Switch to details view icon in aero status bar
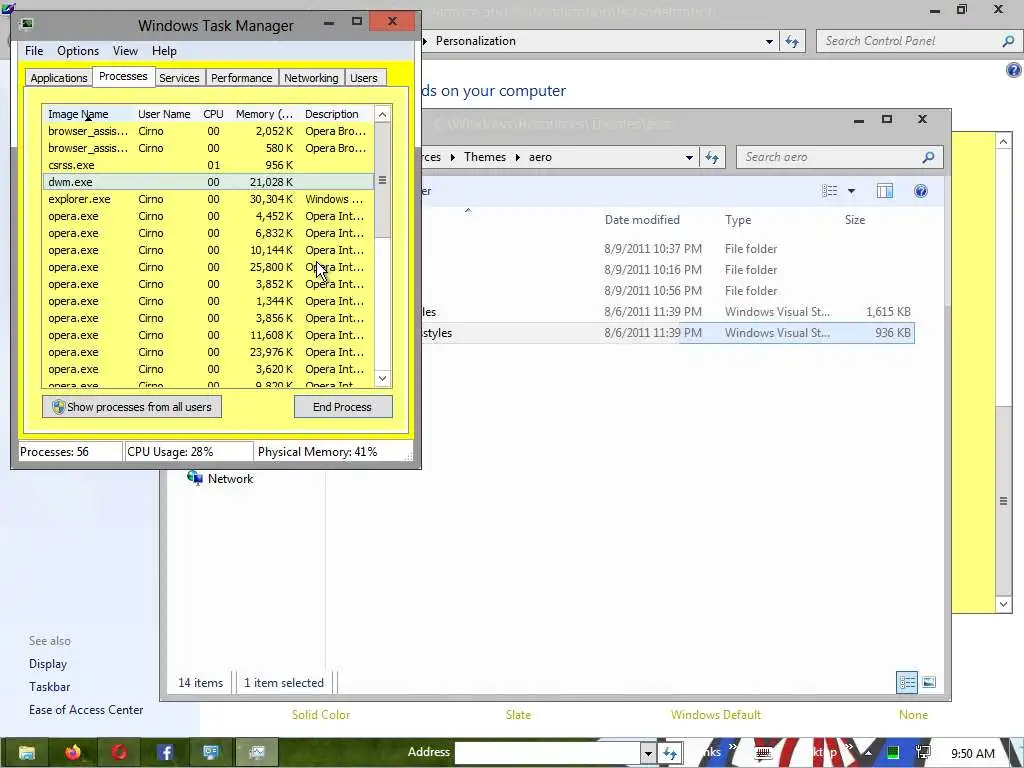The width and height of the screenshot is (1024, 768). pos(907,682)
